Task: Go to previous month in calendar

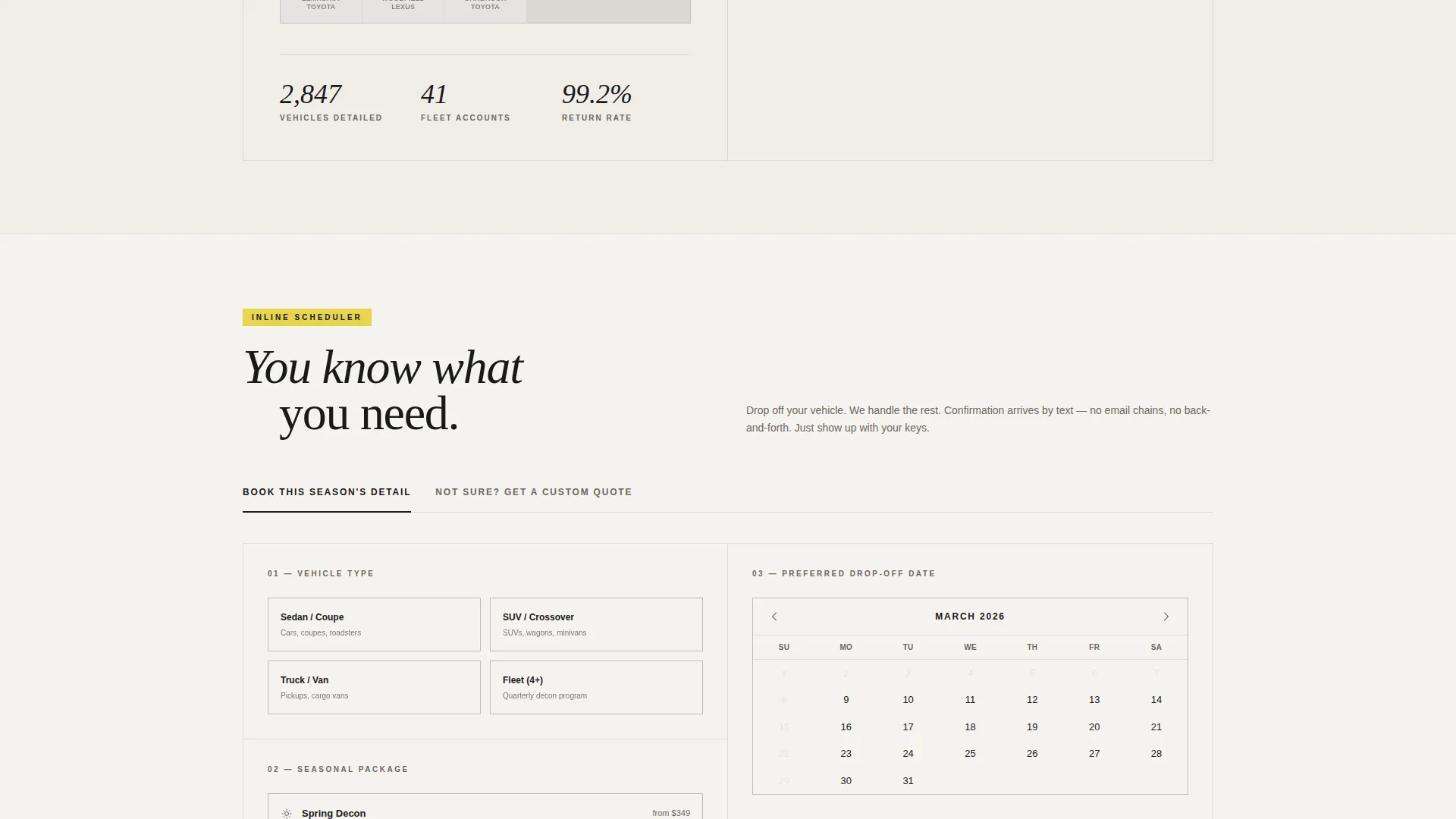Action: (774, 617)
